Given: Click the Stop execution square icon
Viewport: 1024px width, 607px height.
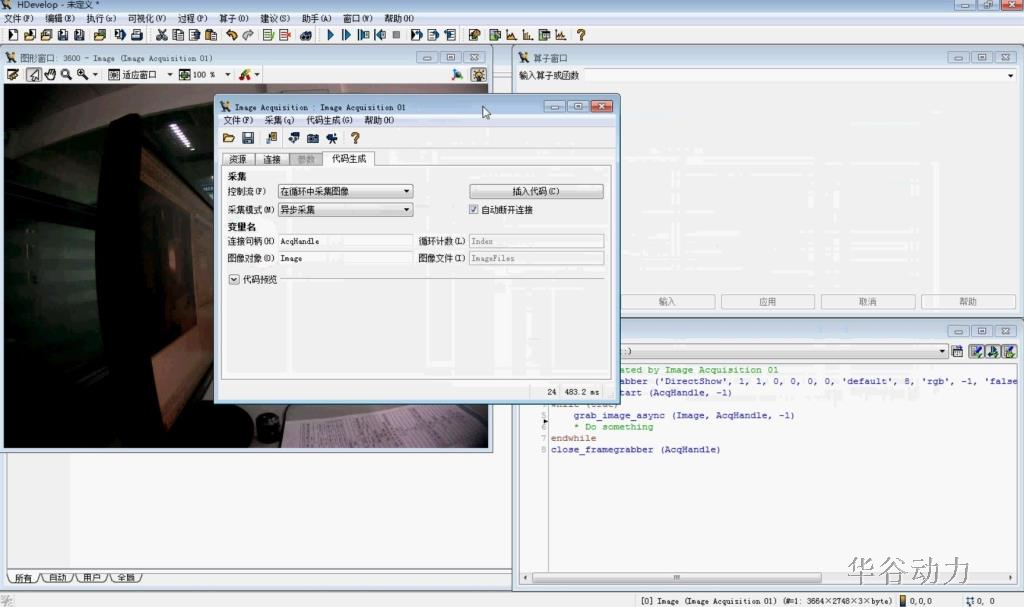Looking at the screenshot, I should click(396, 35).
